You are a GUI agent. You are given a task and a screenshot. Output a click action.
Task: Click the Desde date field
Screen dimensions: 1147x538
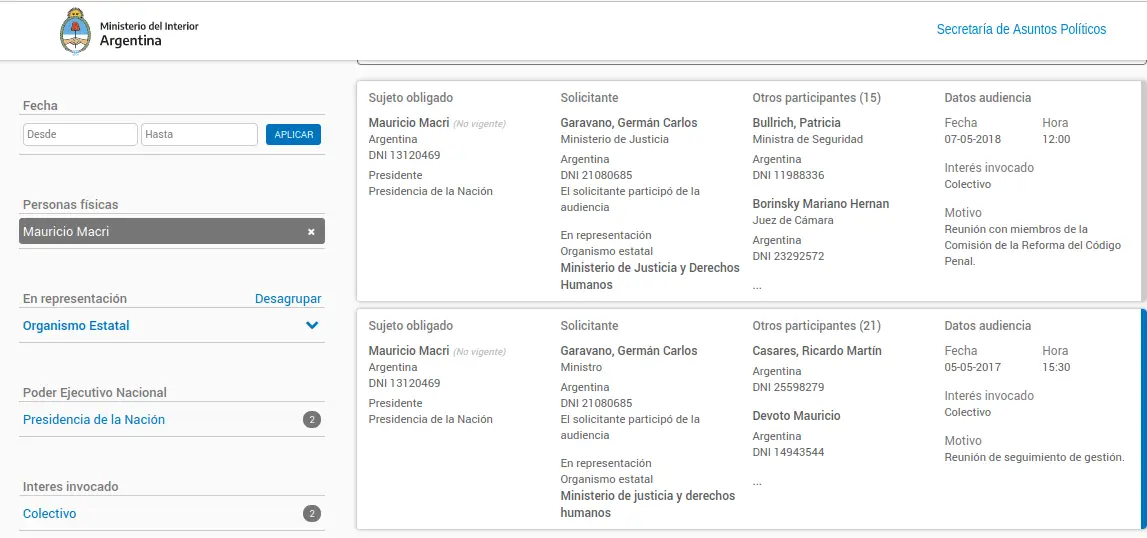point(80,135)
